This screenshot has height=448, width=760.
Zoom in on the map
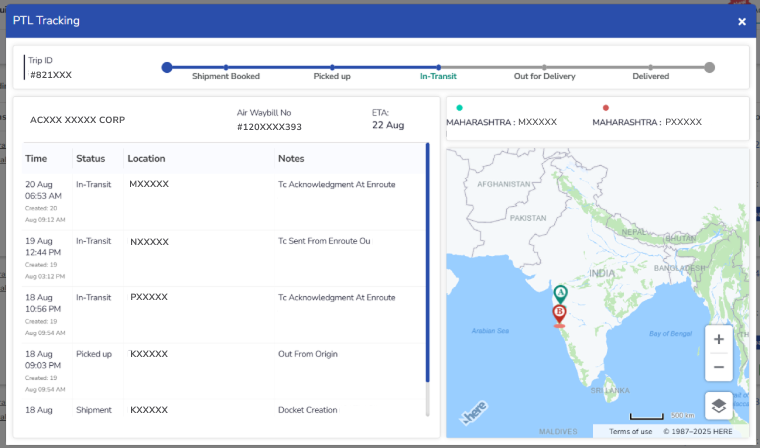(x=719, y=339)
